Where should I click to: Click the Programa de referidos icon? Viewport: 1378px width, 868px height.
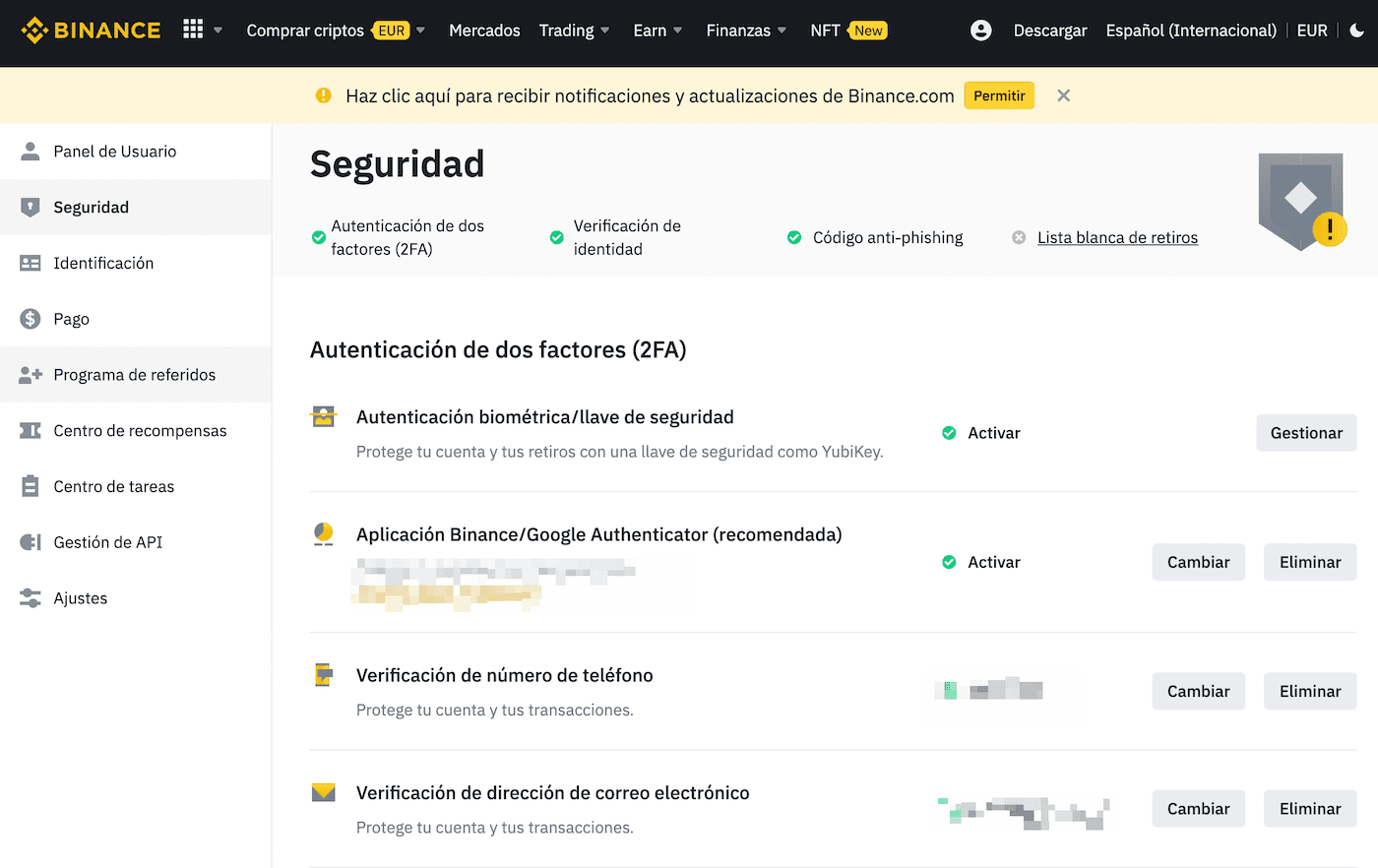click(31, 375)
